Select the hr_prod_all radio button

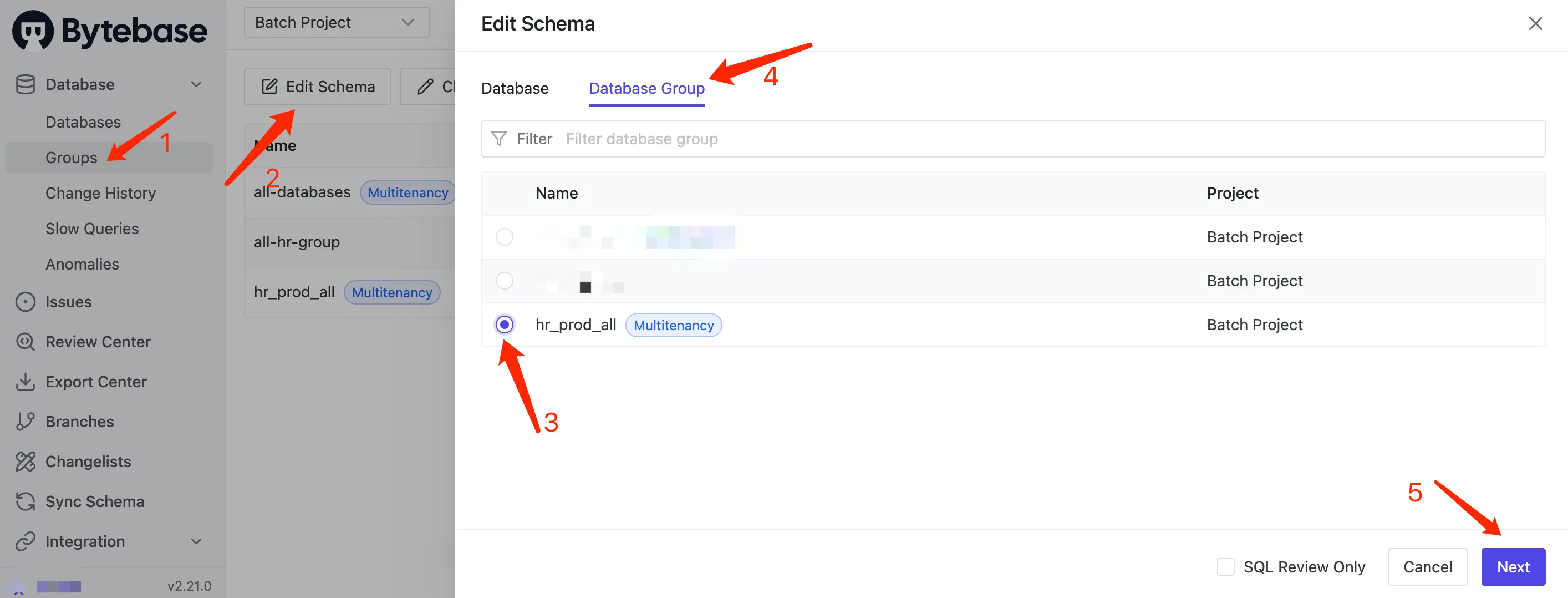[x=504, y=325]
